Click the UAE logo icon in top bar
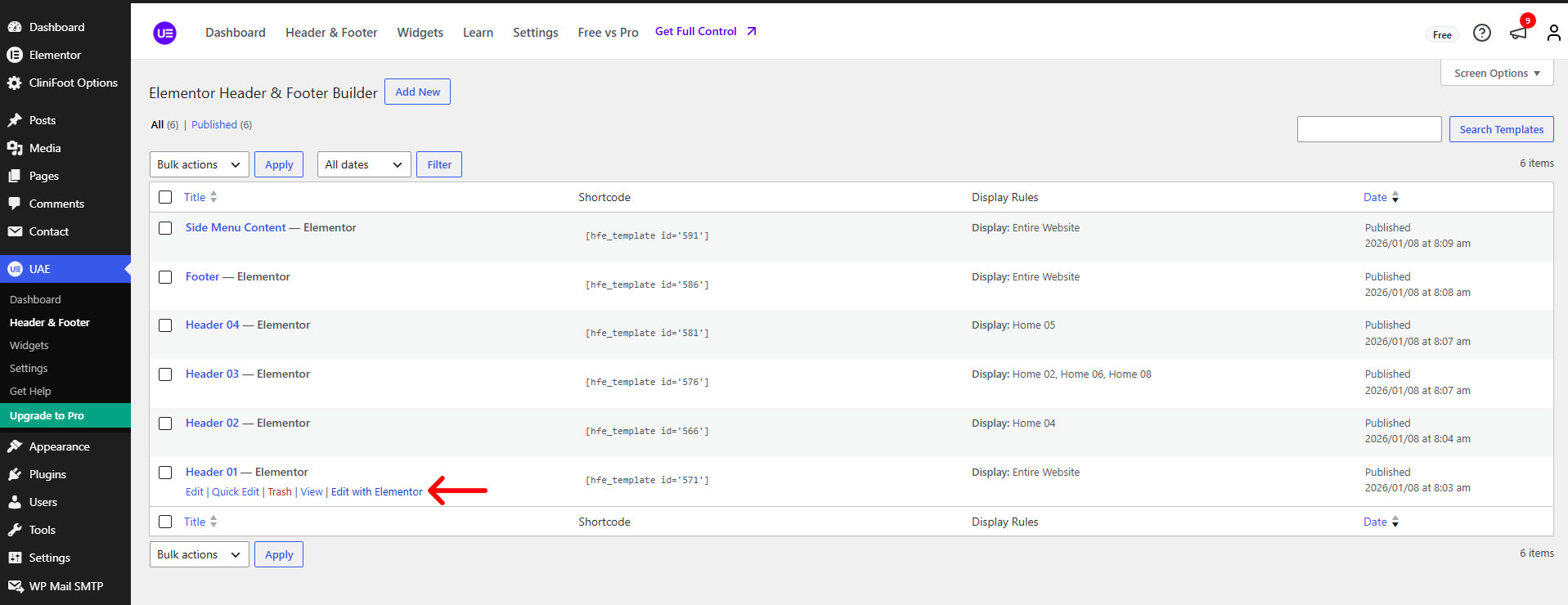 point(164,33)
